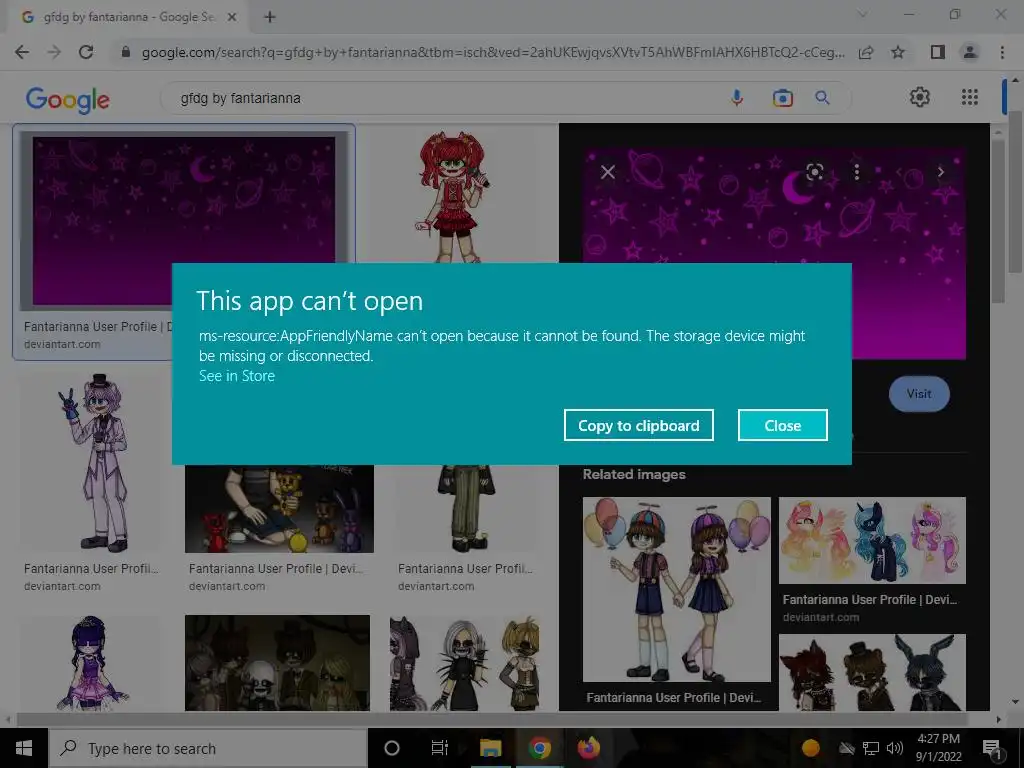
Task: Open the Google apps grid
Action: [970, 97]
